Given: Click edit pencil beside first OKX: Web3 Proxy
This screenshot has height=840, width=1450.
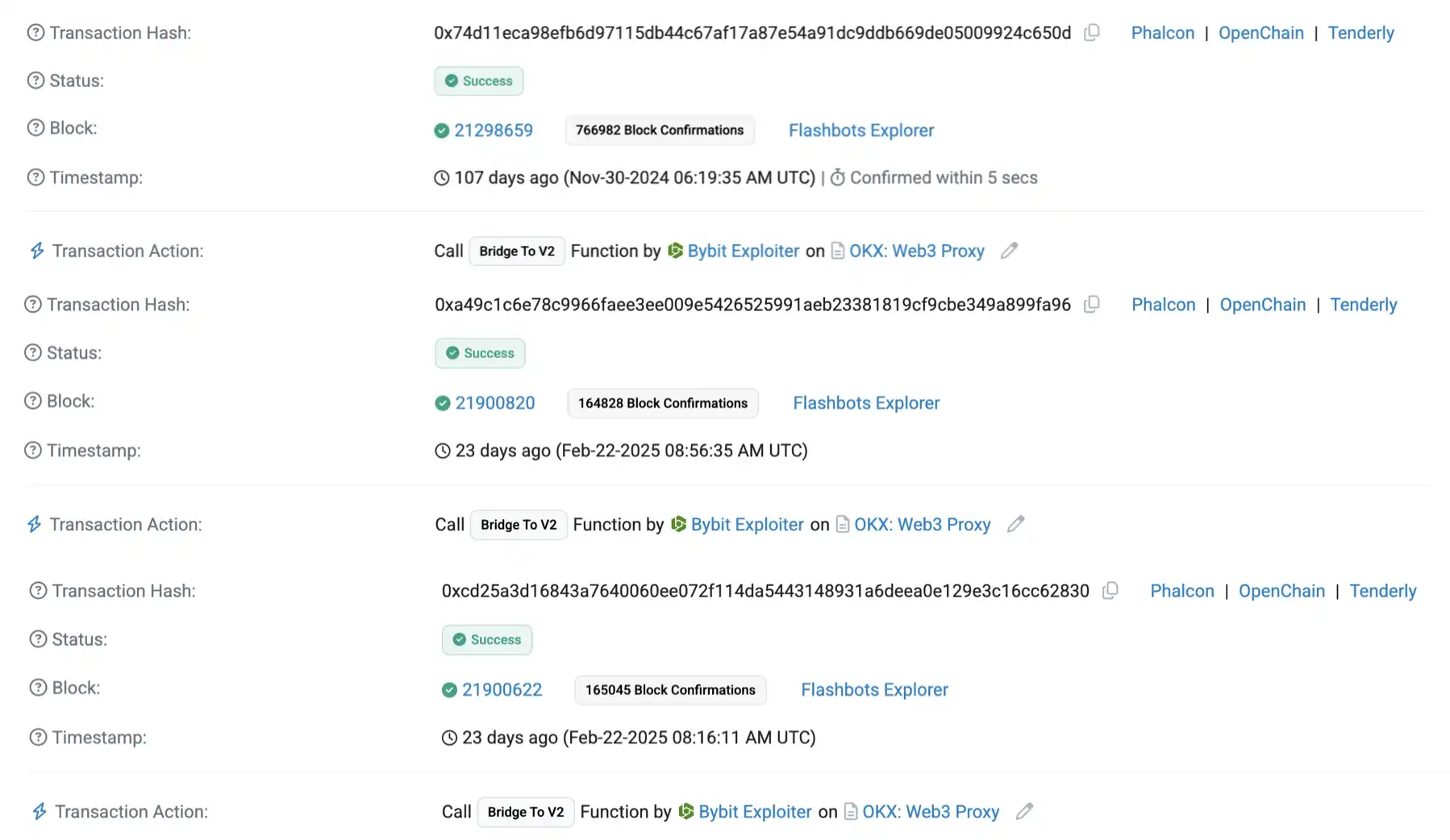Looking at the screenshot, I should coord(1009,251).
